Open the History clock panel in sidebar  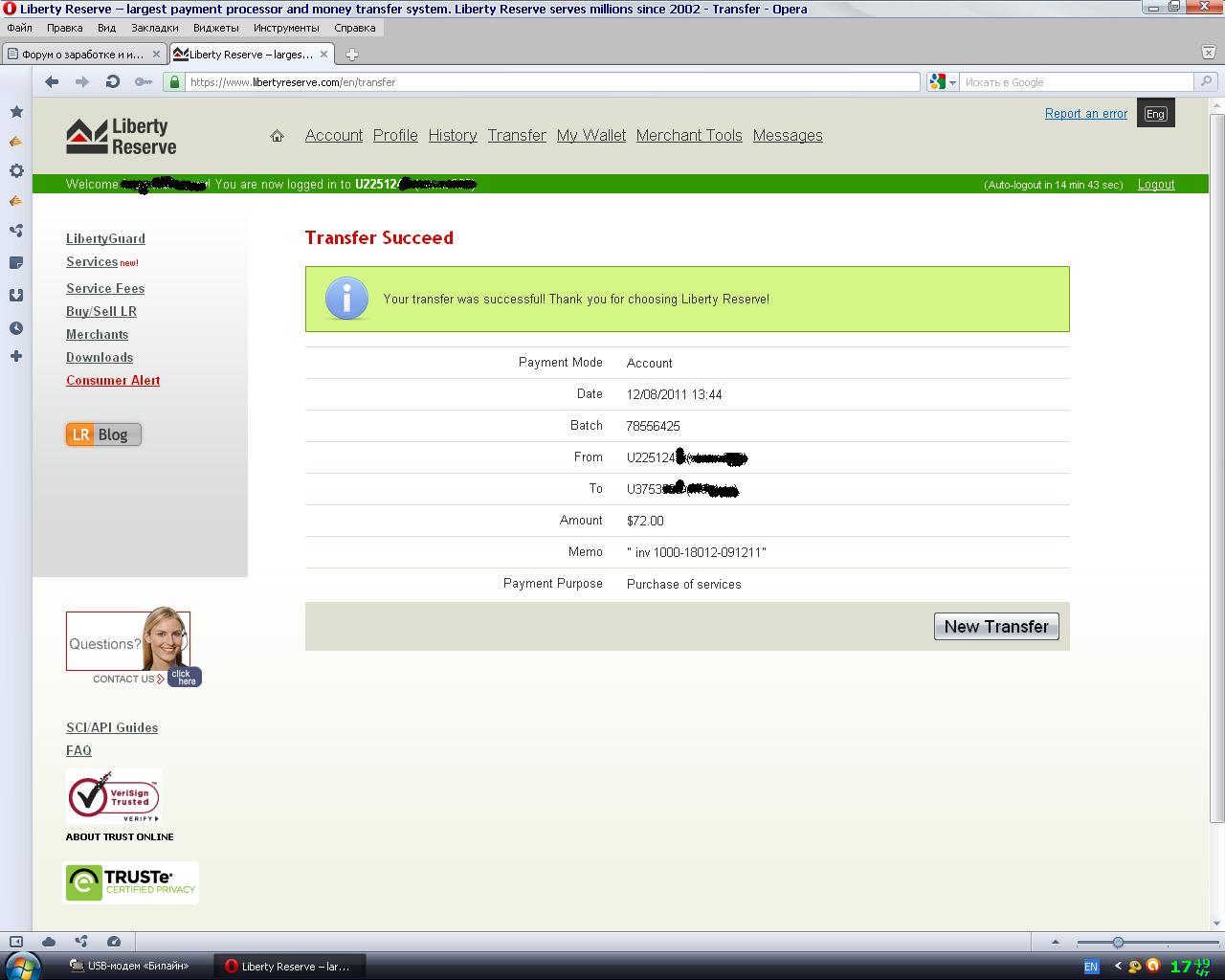[x=16, y=328]
